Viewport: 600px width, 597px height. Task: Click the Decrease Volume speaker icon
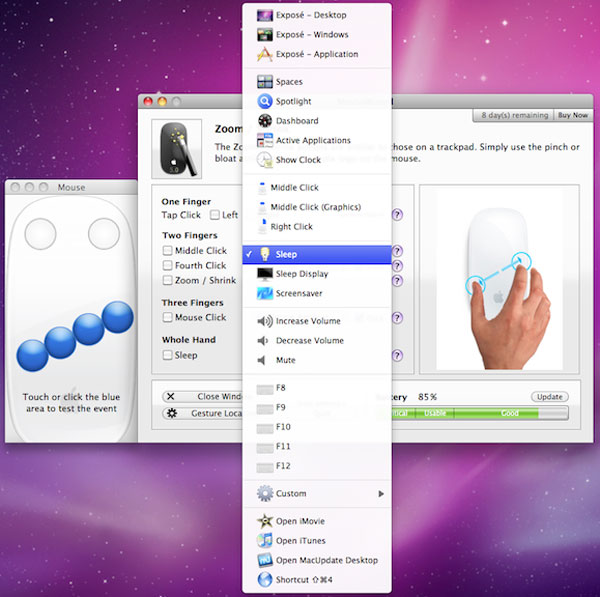[262, 340]
